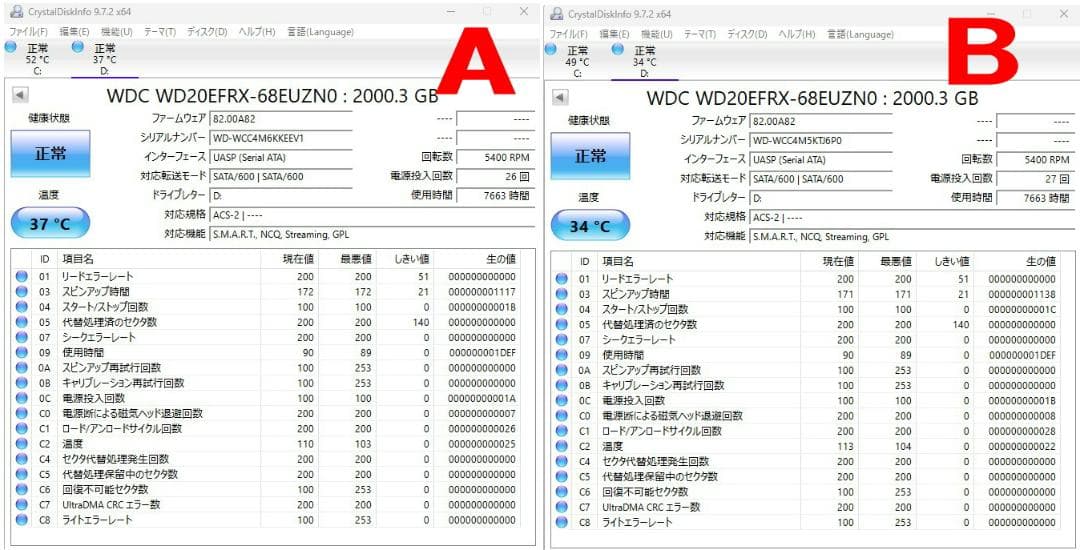Select キャリブレーション再試行回数 row in window A
This screenshot has height=550, width=1080.
click(x=267, y=383)
